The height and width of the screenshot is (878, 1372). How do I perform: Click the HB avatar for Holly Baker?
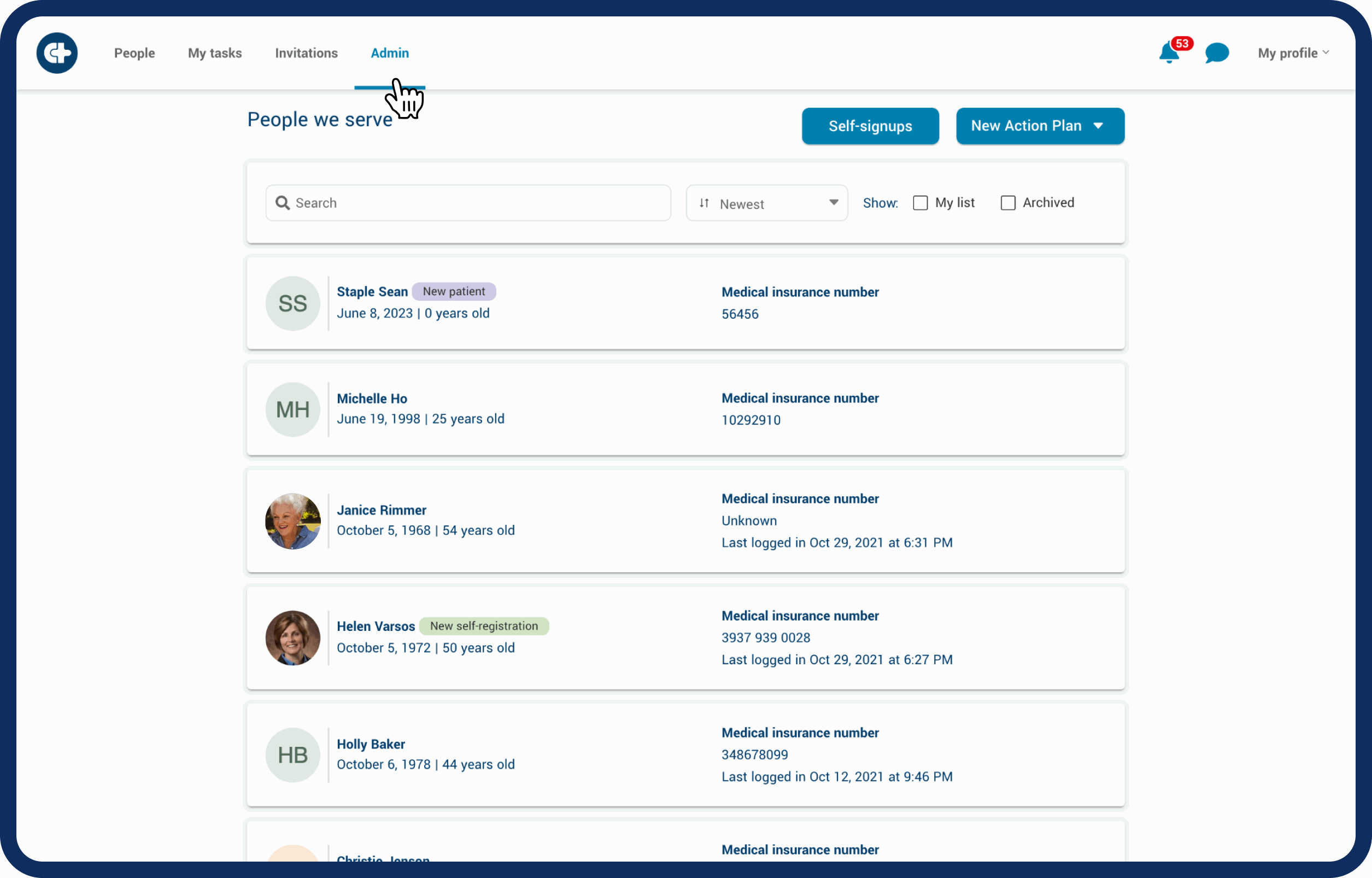[x=292, y=755]
